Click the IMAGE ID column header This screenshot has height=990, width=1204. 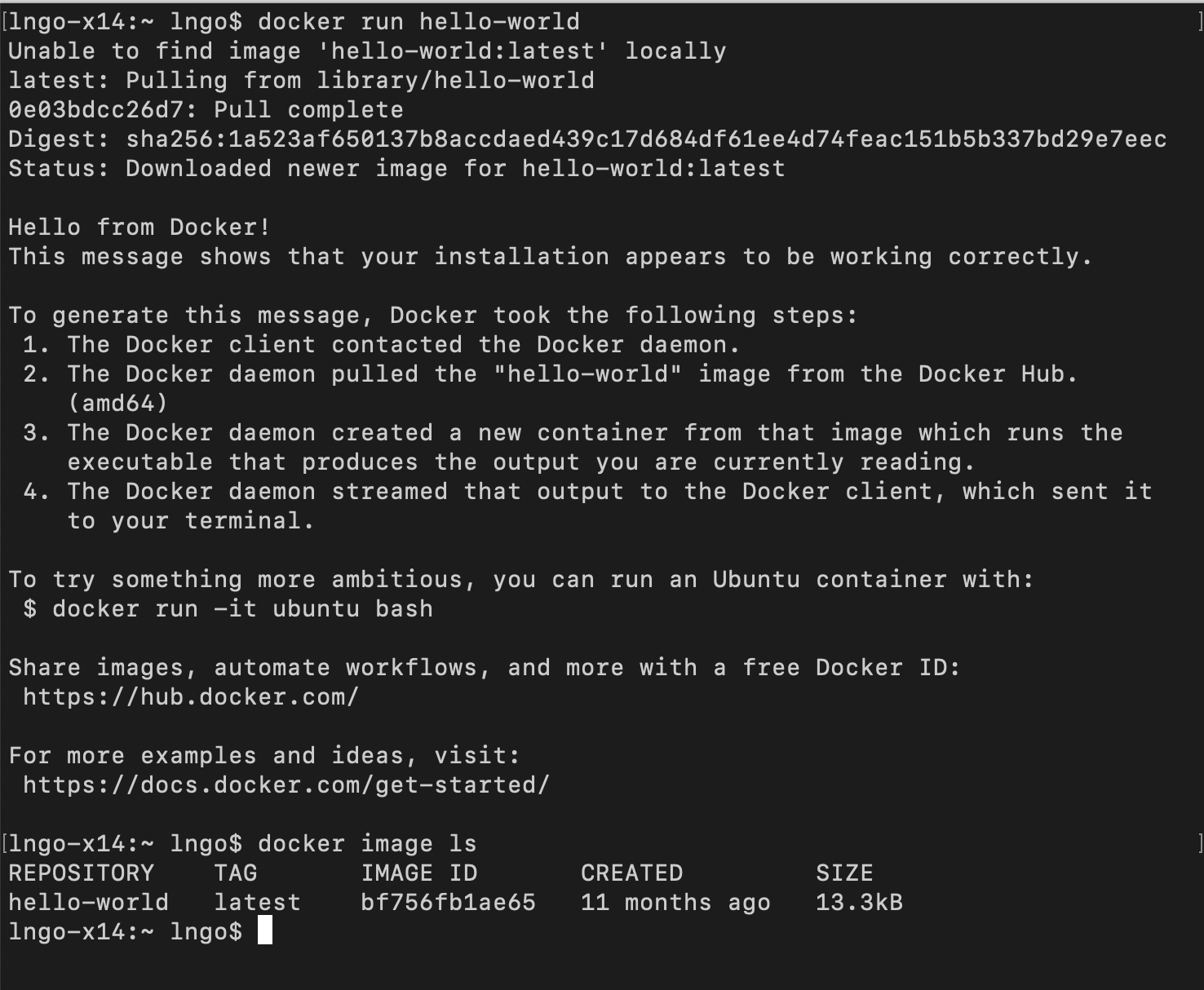pyautogui.click(x=419, y=873)
